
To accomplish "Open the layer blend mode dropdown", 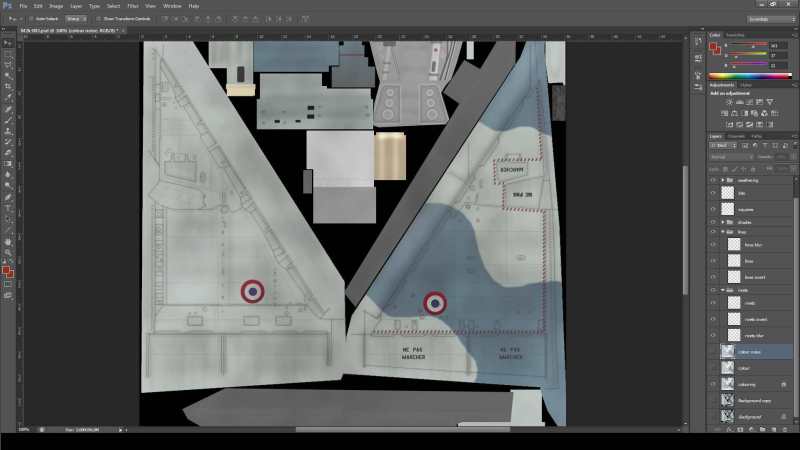I will pos(731,157).
